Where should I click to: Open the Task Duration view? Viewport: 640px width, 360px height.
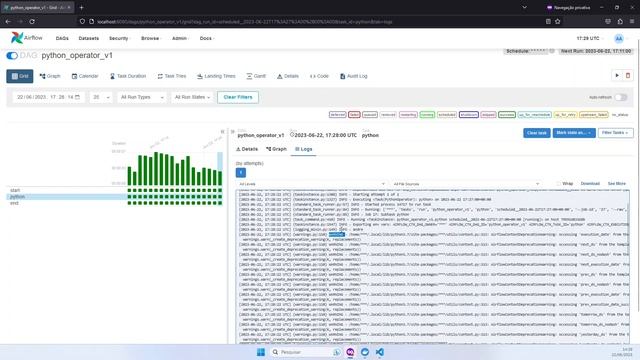pos(128,76)
